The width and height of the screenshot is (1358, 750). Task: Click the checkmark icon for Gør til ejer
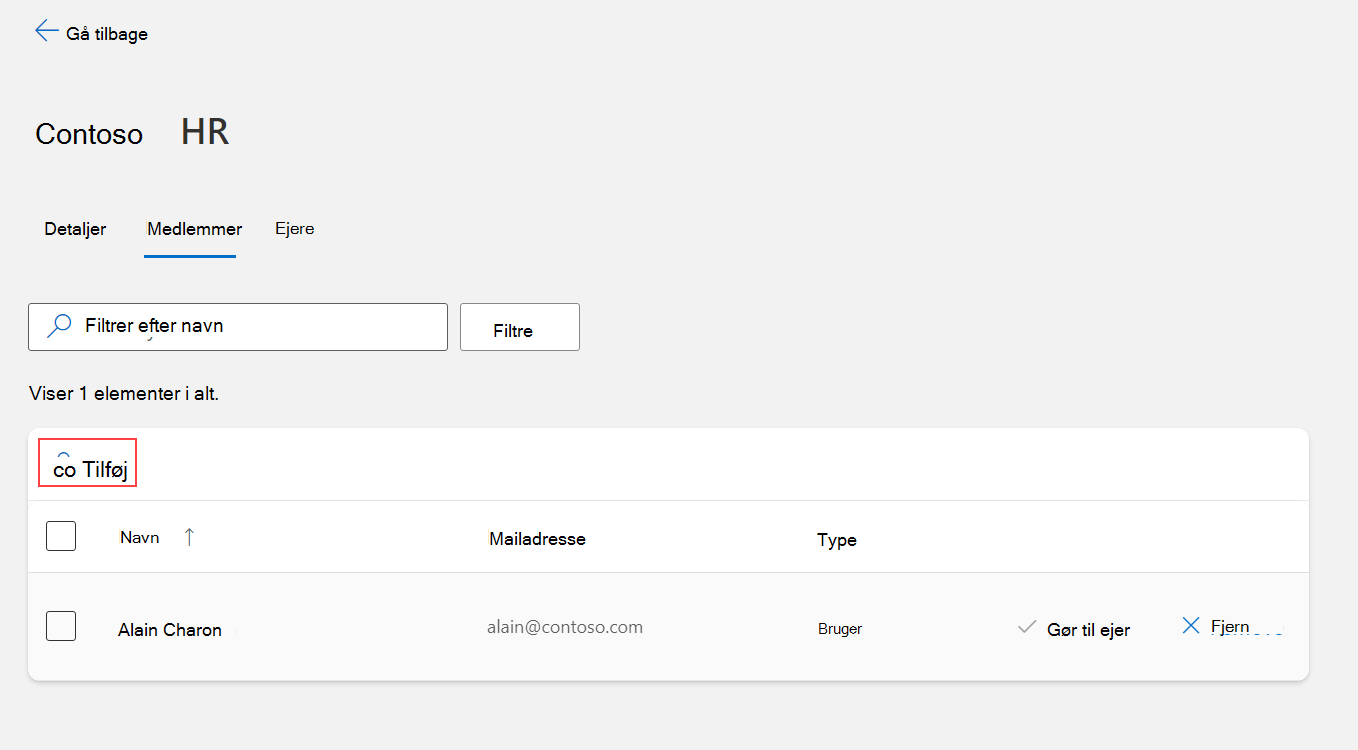(x=1026, y=628)
